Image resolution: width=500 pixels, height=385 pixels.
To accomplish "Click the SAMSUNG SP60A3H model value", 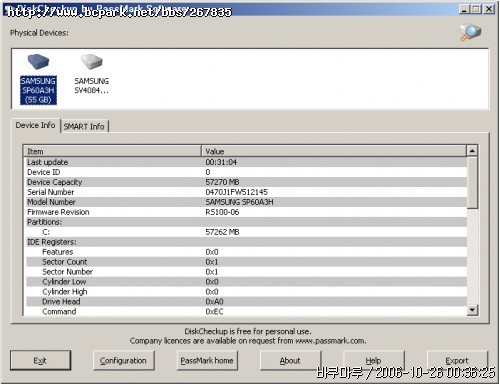I will (x=239, y=202).
